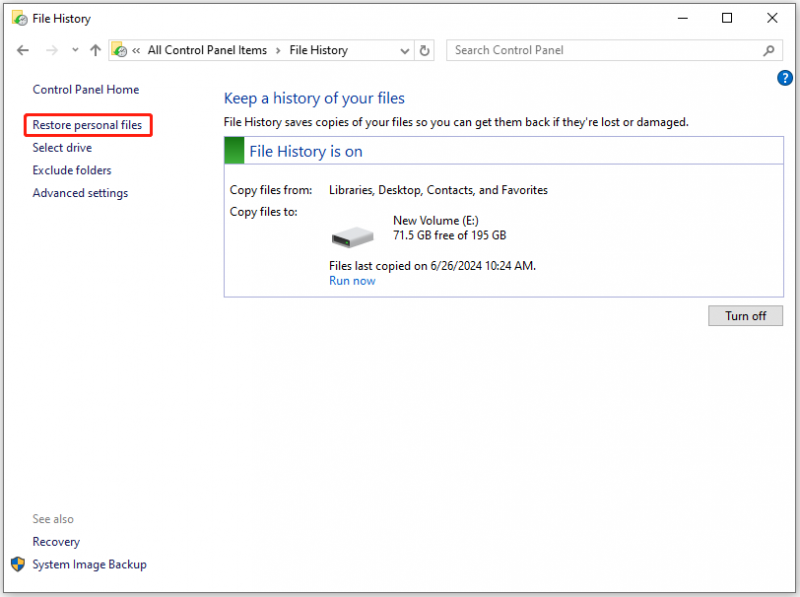
Task: Open Advanced settings link
Action: (80, 193)
